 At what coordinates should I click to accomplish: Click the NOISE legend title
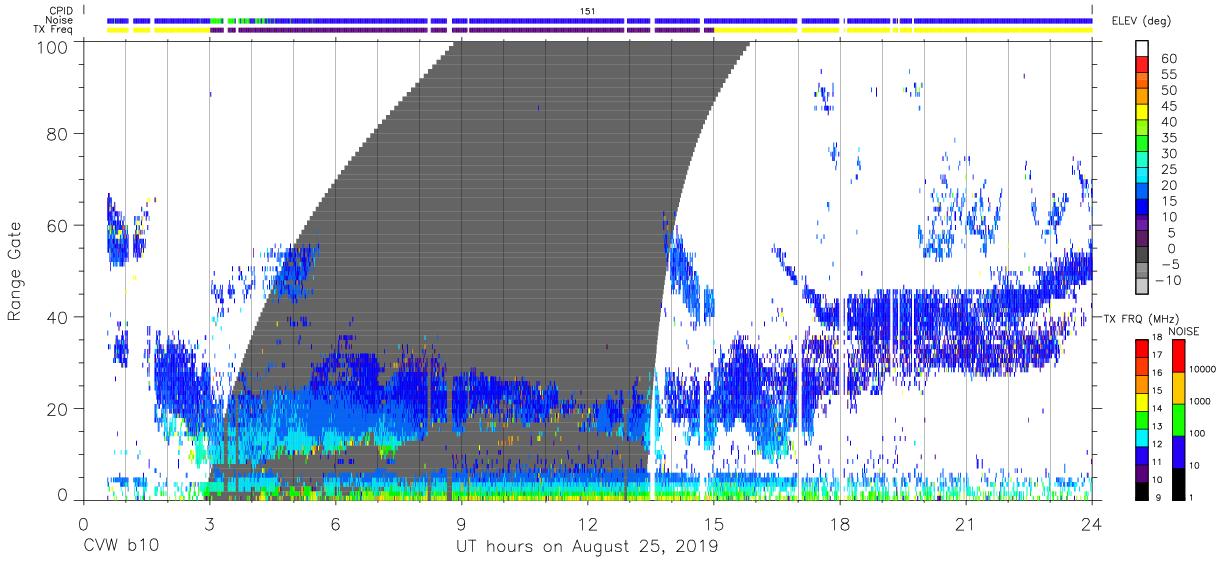[x=1182, y=331]
